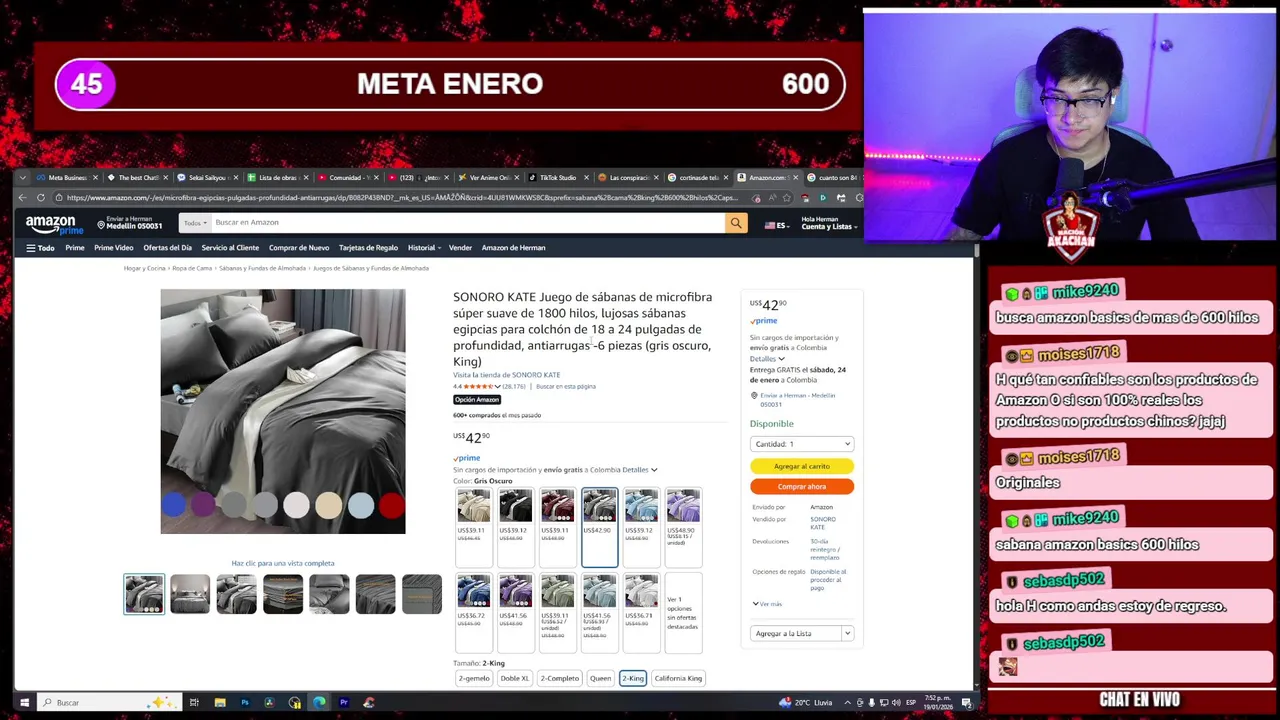Click Ver 1 opciones sin ofertas destacadas
The width and height of the screenshot is (1280, 720).
tap(682, 613)
